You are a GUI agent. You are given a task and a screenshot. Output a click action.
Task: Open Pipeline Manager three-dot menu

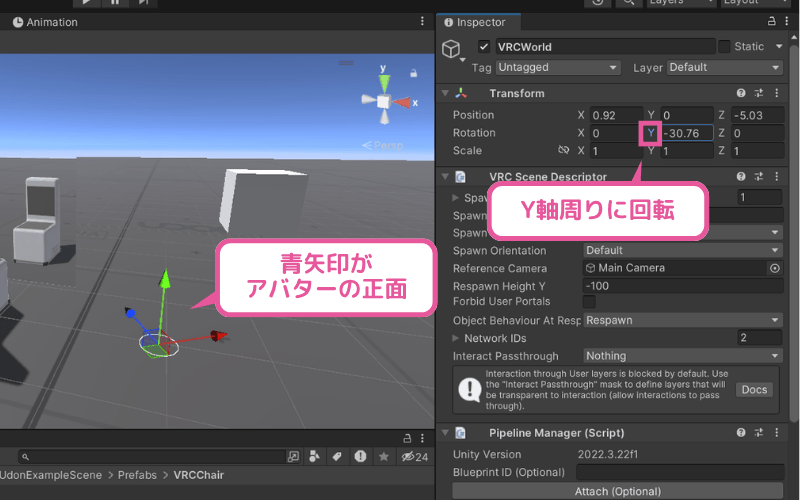(777, 433)
